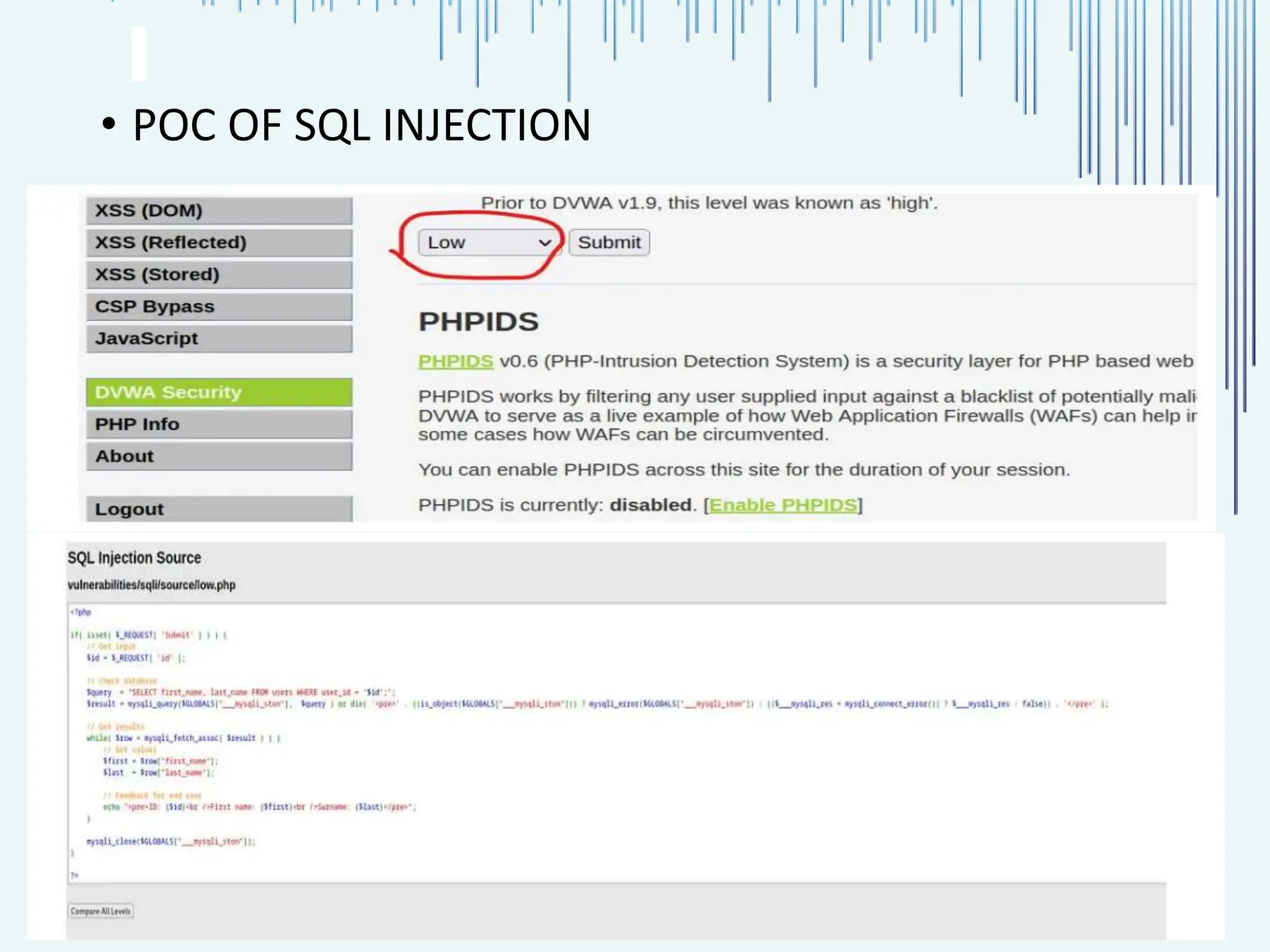1270x952 pixels.
Task: Click the mysqli_close code line
Action: click(x=171, y=842)
